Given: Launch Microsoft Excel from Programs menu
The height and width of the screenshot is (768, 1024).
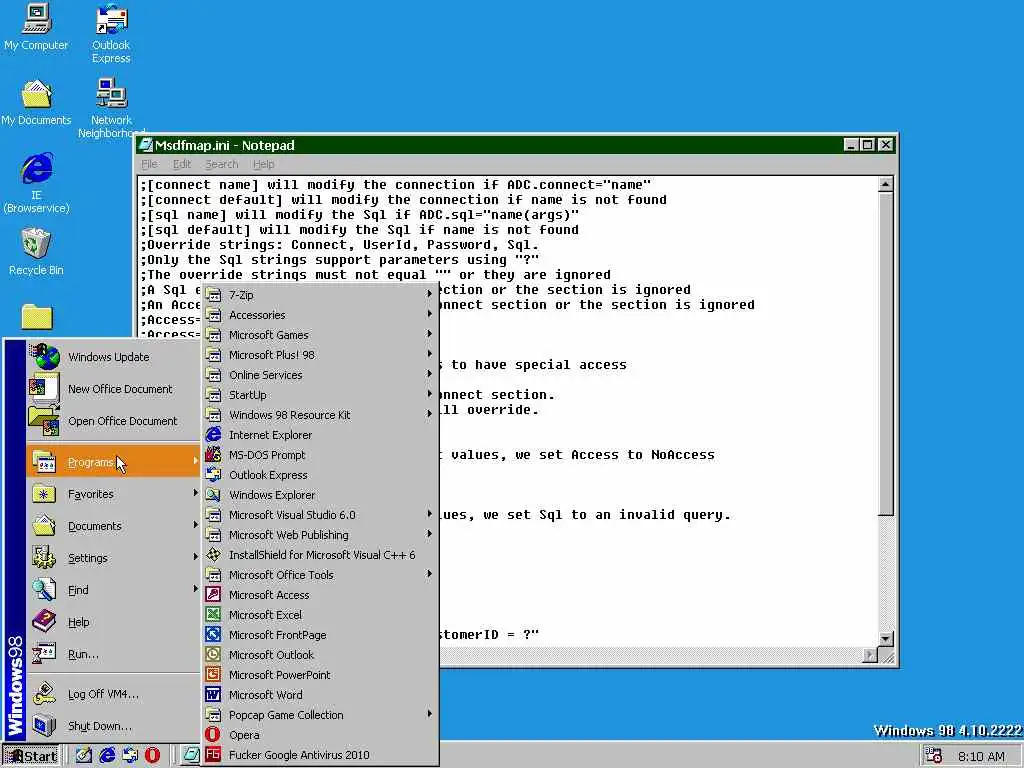Looking at the screenshot, I should (320, 615).
